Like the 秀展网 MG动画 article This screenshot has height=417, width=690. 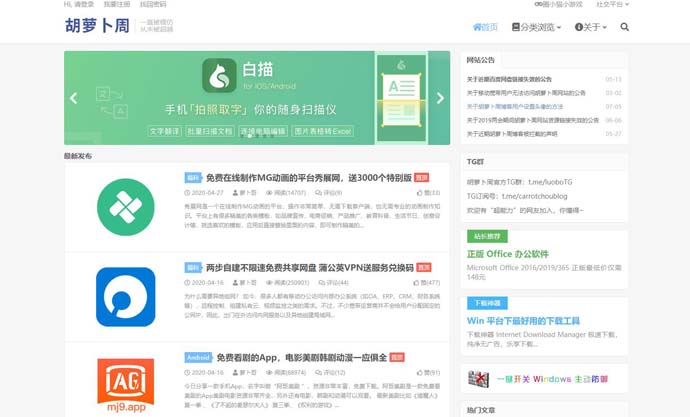[x=428, y=193]
